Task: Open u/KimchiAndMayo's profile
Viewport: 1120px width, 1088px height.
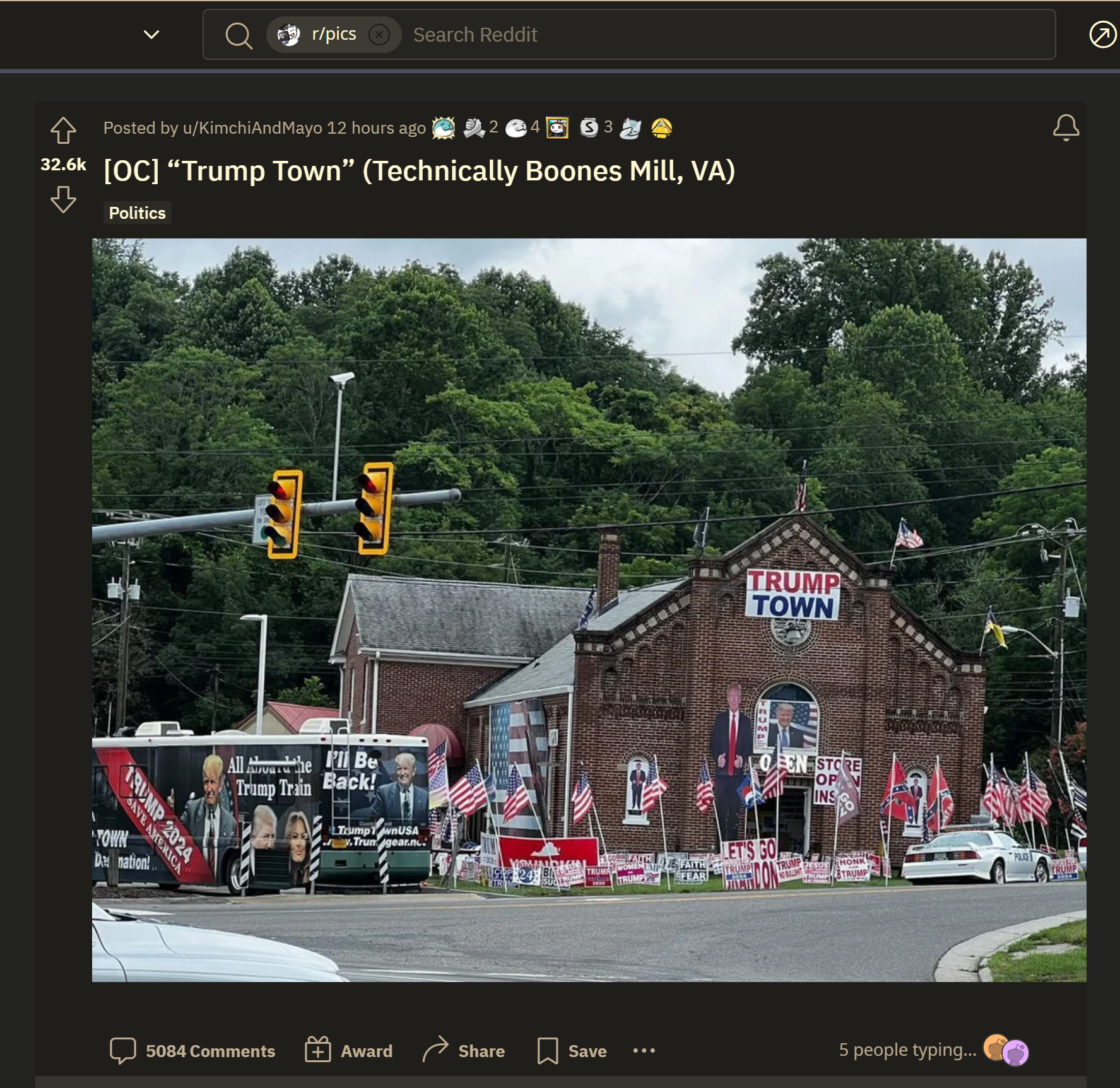Action: pyautogui.click(x=252, y=128)
